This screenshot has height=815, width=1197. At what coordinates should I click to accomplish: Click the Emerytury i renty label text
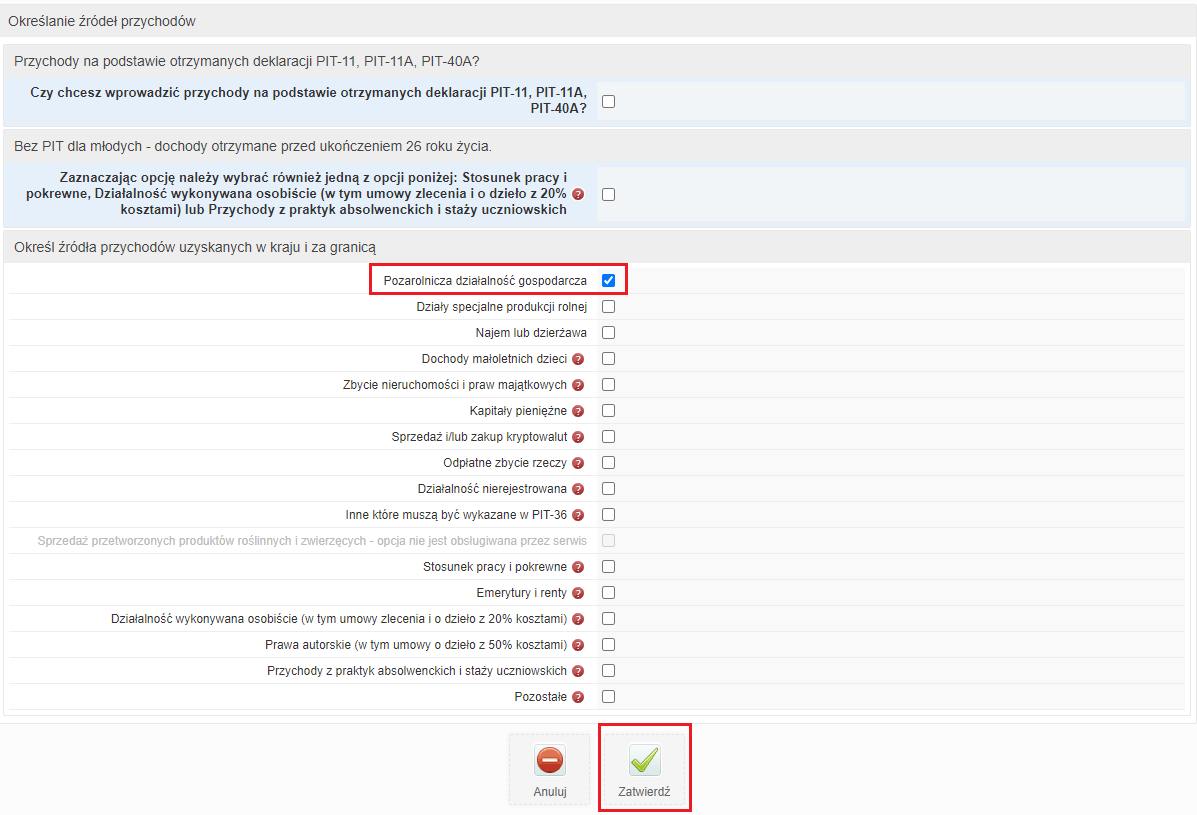[521, 592]
